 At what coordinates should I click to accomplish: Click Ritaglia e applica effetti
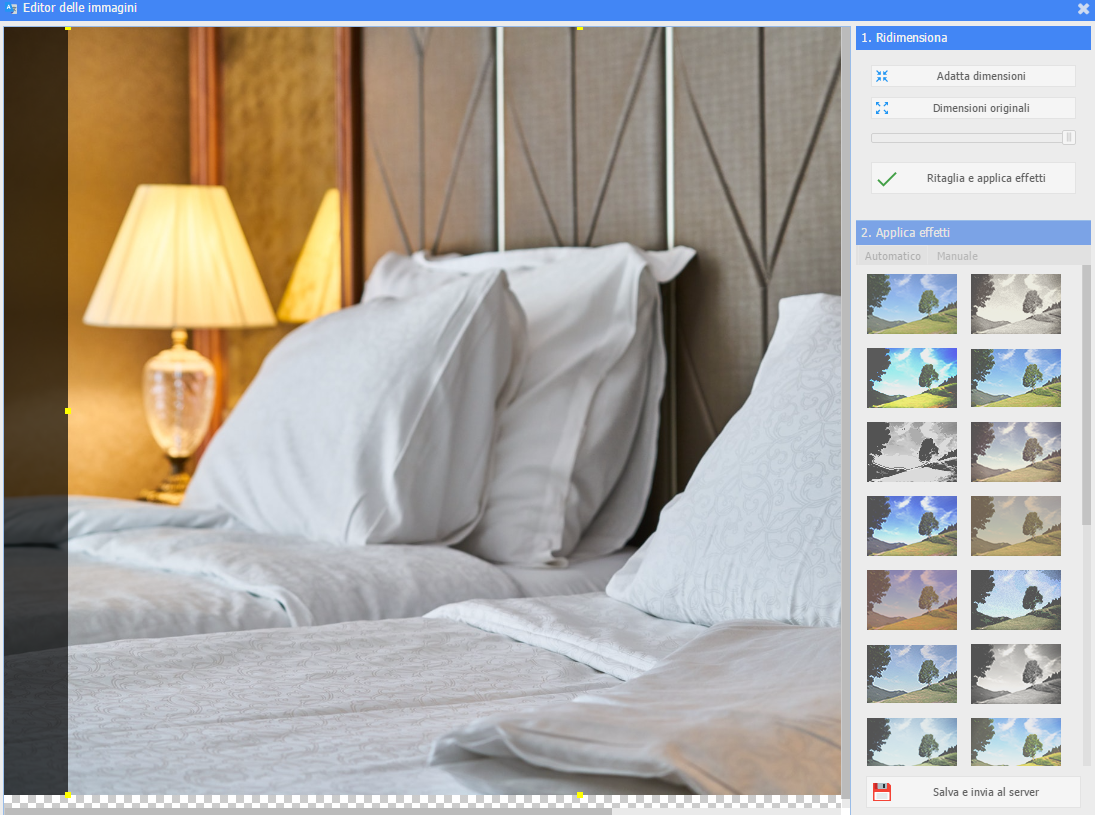(985, 178)
